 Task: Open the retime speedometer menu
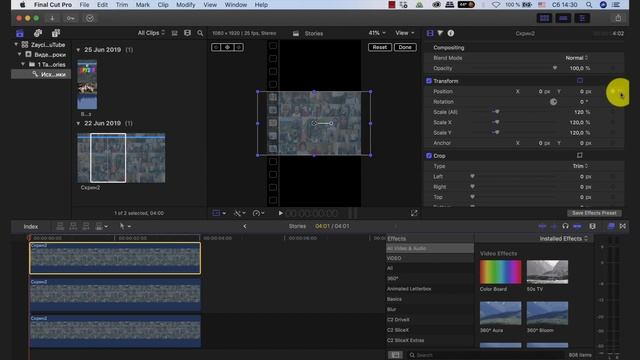(258, 213)
